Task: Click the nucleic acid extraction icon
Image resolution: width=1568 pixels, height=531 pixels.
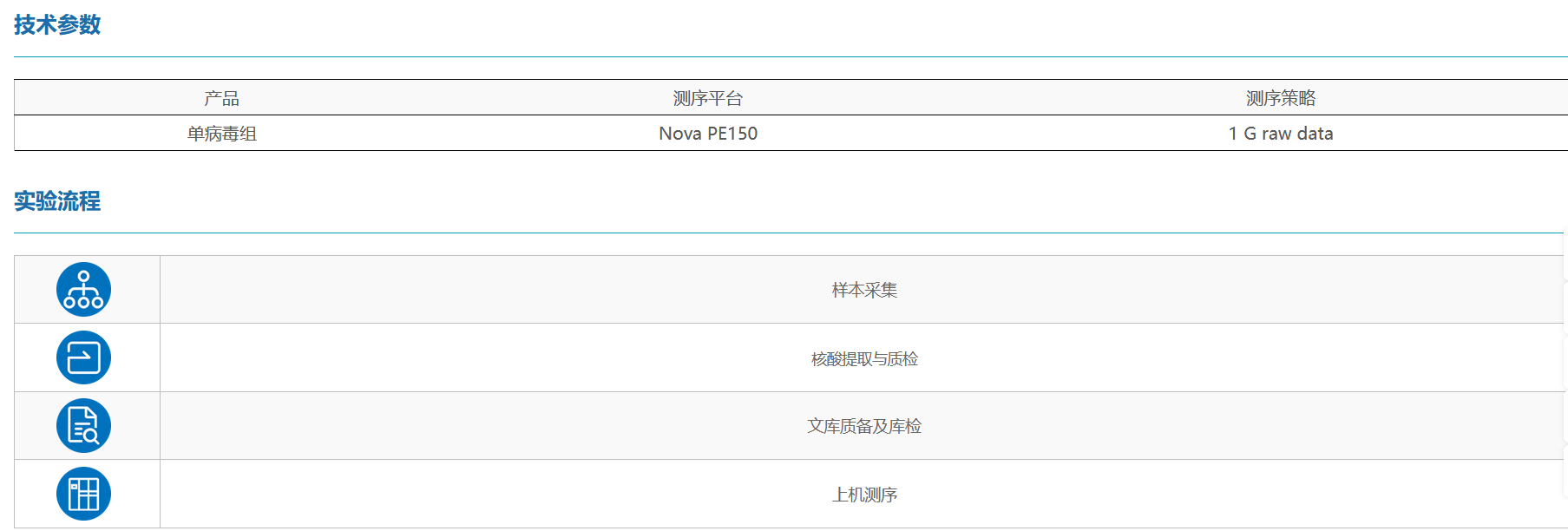Action: pyautogui.click(x=83, y=357)
